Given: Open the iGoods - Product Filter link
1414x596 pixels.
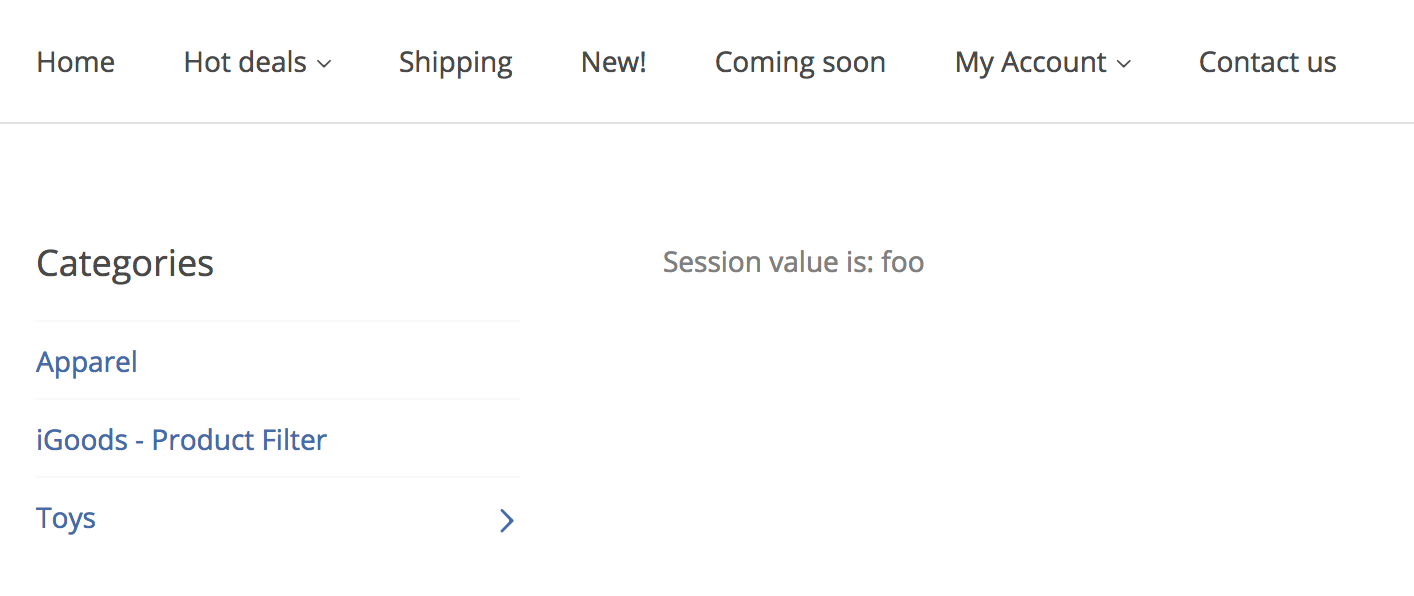Looking at the screenshot, I should [181, 439].
